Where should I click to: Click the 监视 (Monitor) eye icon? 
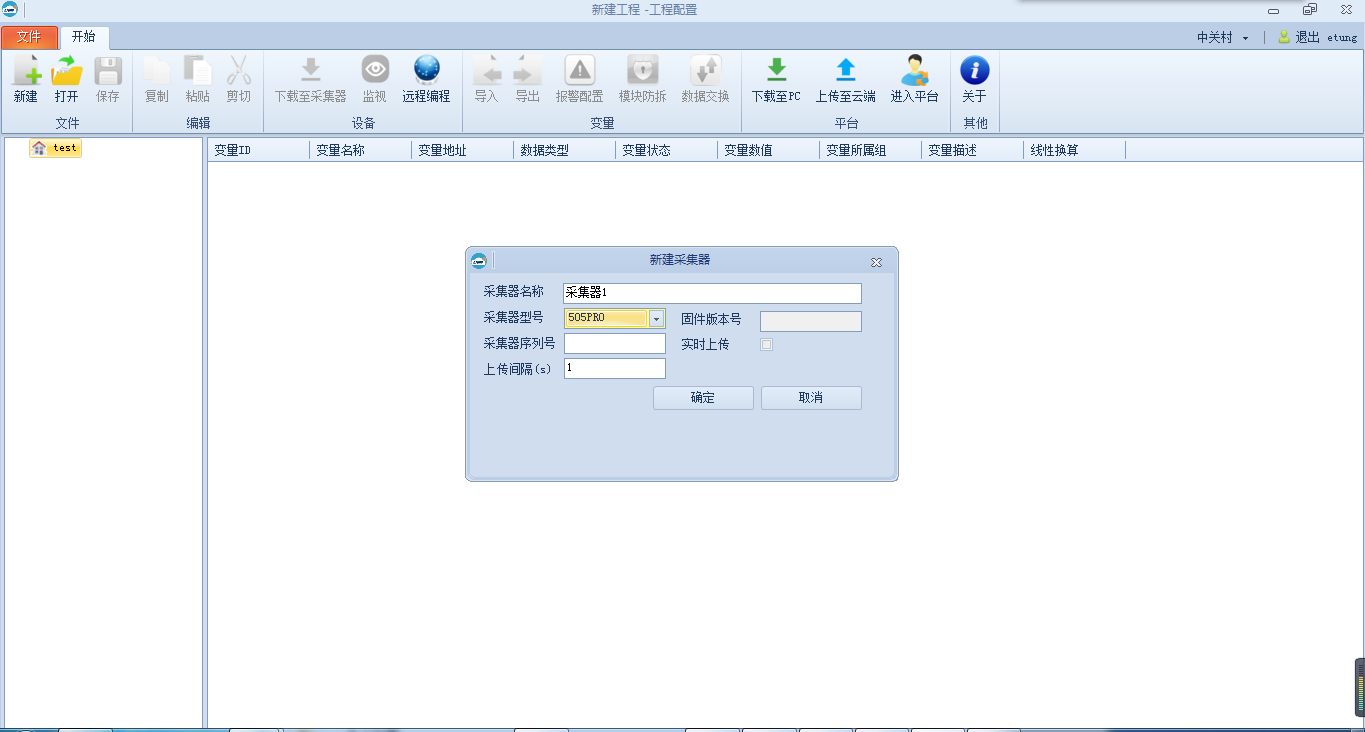tap(375, 70)
